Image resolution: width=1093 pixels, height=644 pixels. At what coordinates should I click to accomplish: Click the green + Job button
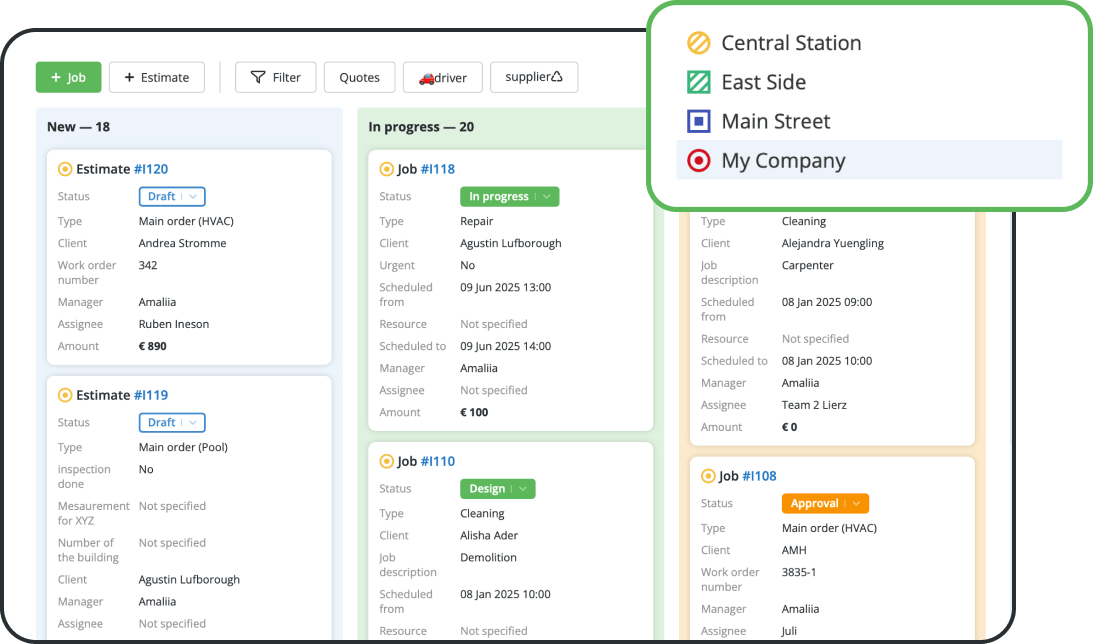[x=68, y=76]
